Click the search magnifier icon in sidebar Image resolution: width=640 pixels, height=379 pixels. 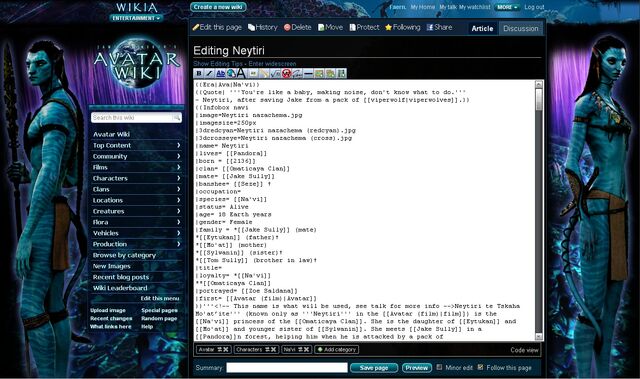[176, 117]
